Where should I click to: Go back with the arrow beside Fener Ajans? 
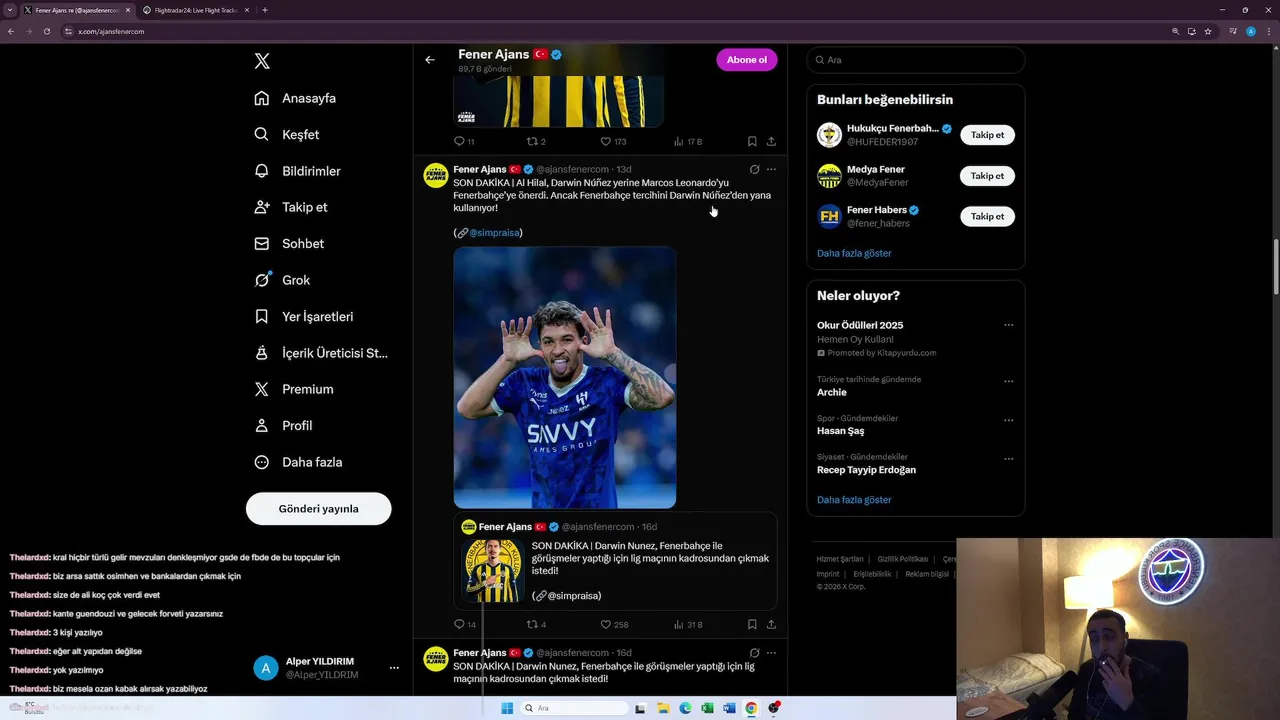430,60
